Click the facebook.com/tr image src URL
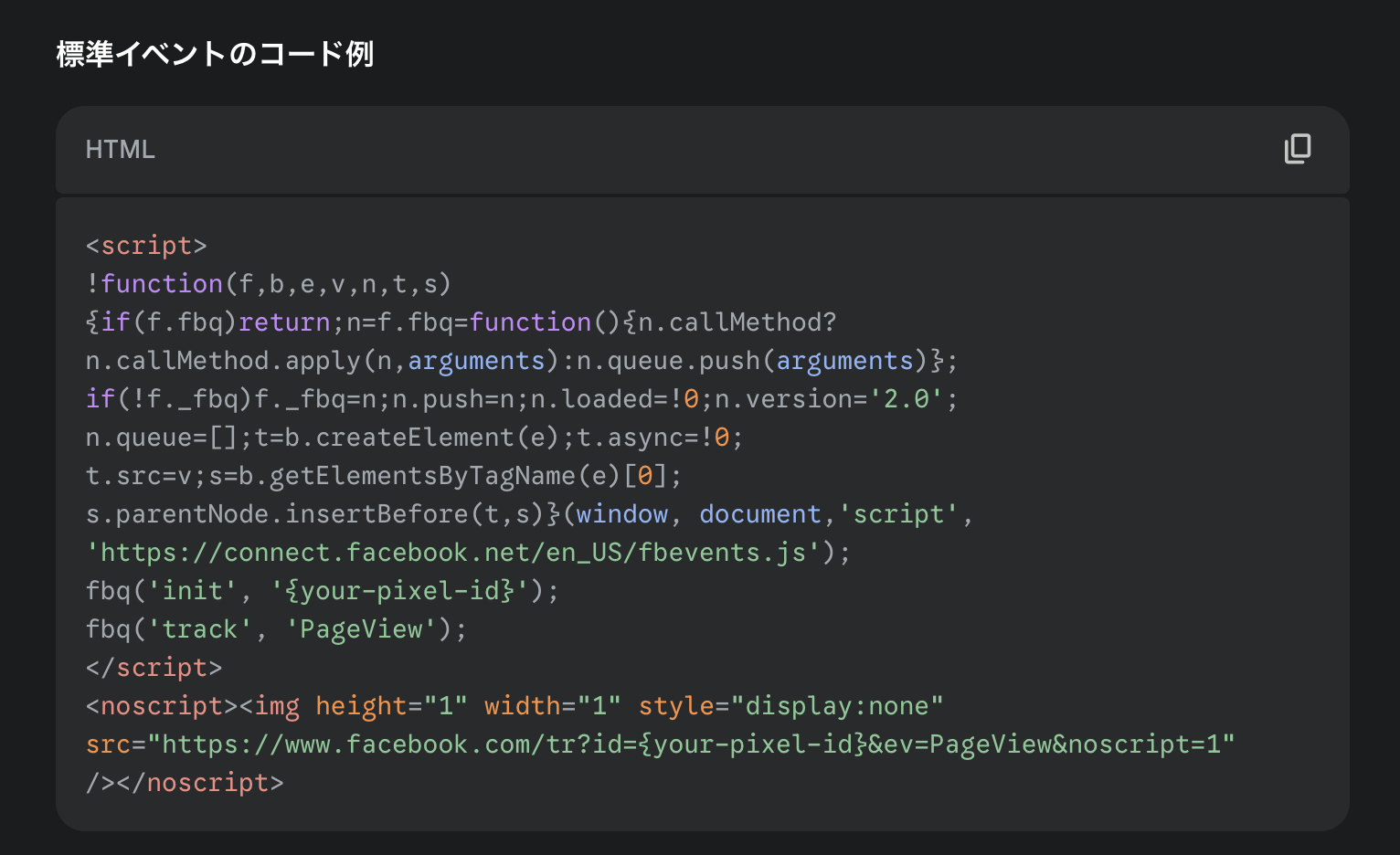Viewport: 1400px width, 855px height. [696, 744]
